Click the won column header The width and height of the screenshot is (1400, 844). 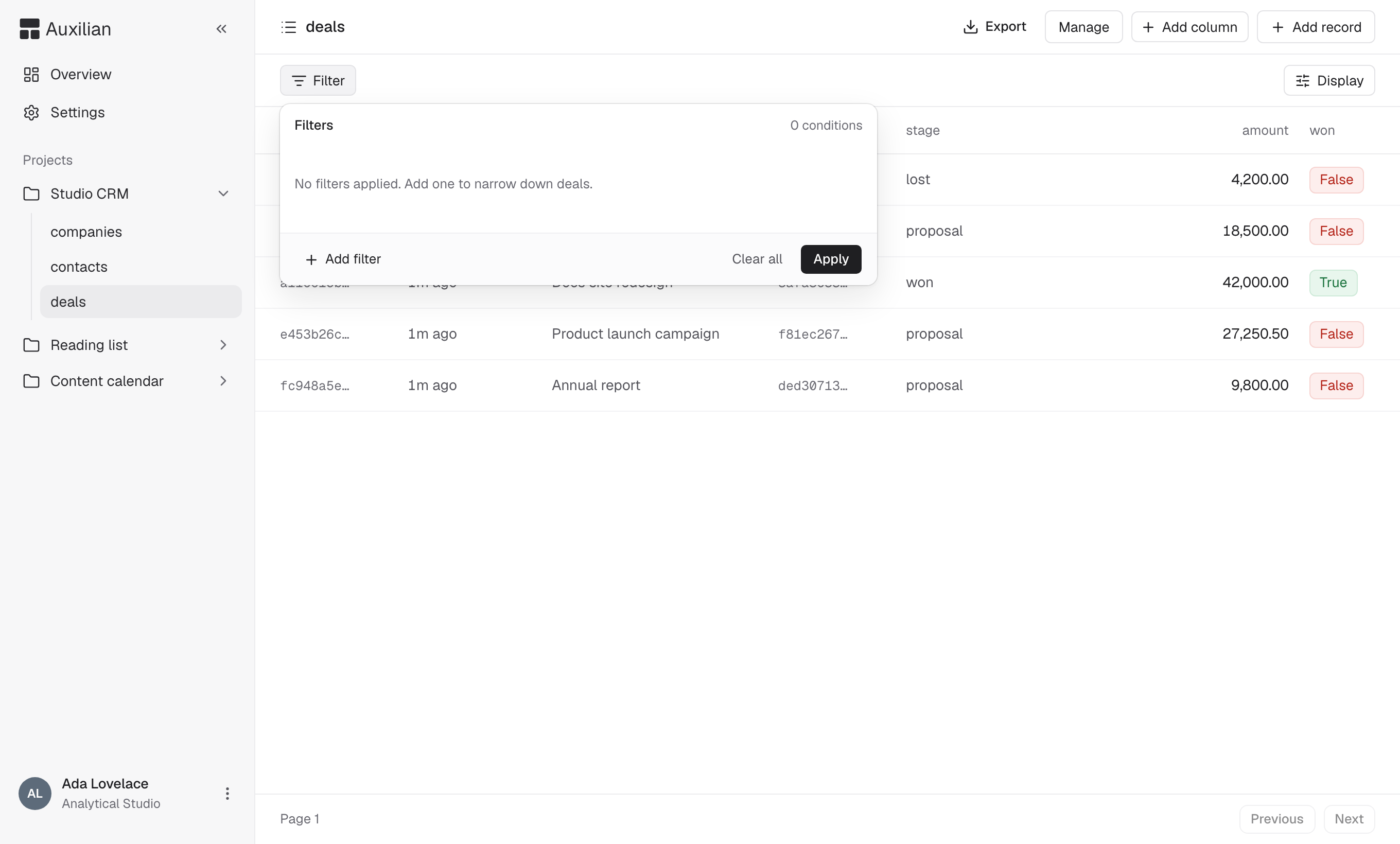pos(1322,131)
